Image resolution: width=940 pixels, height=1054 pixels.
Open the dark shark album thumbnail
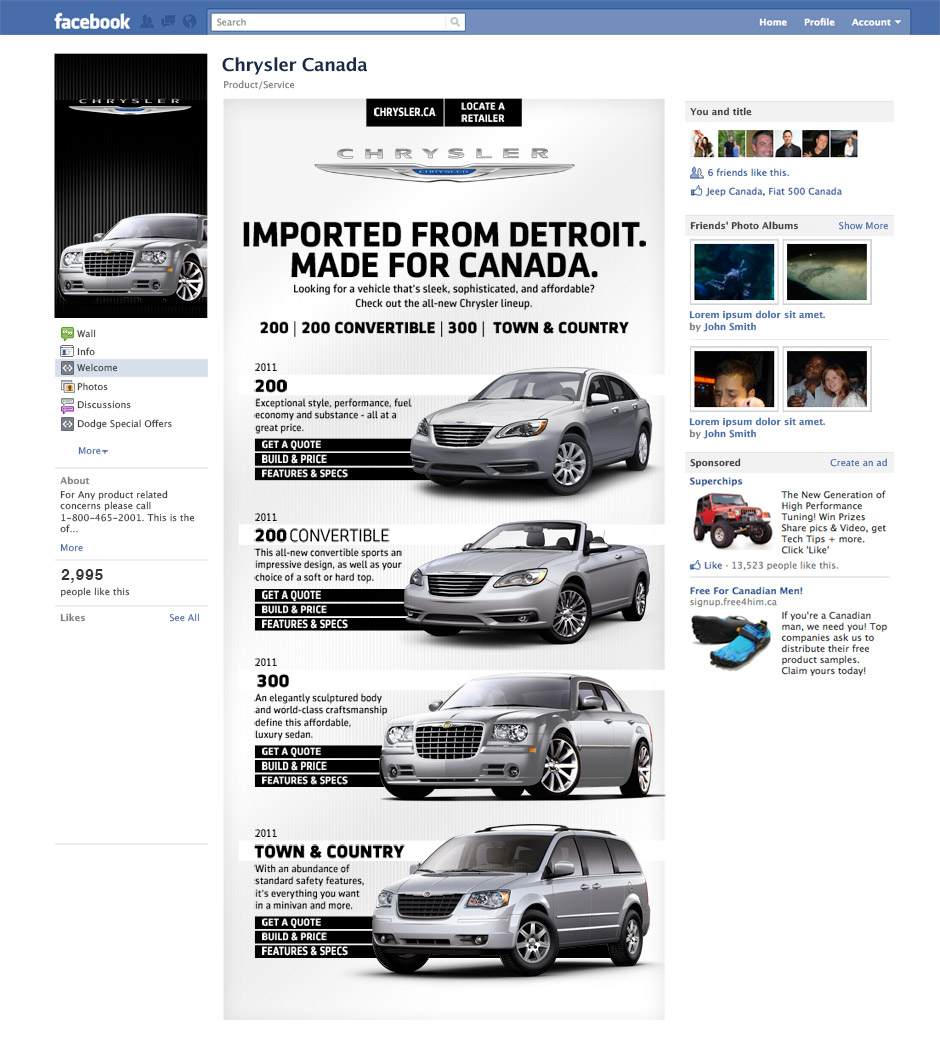[x=827, y=272]
